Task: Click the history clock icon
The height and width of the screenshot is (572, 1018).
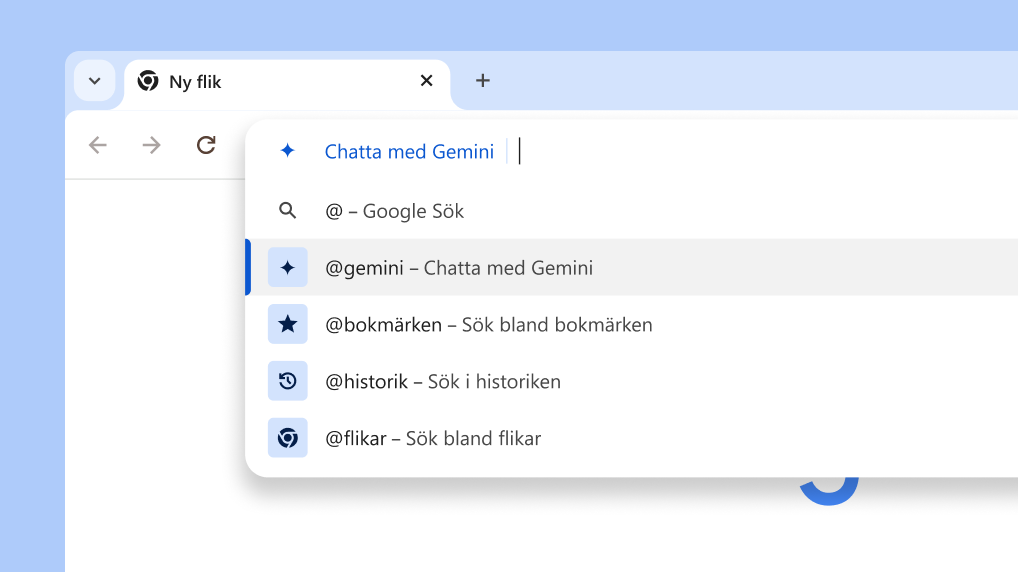Action: (288, 381)
